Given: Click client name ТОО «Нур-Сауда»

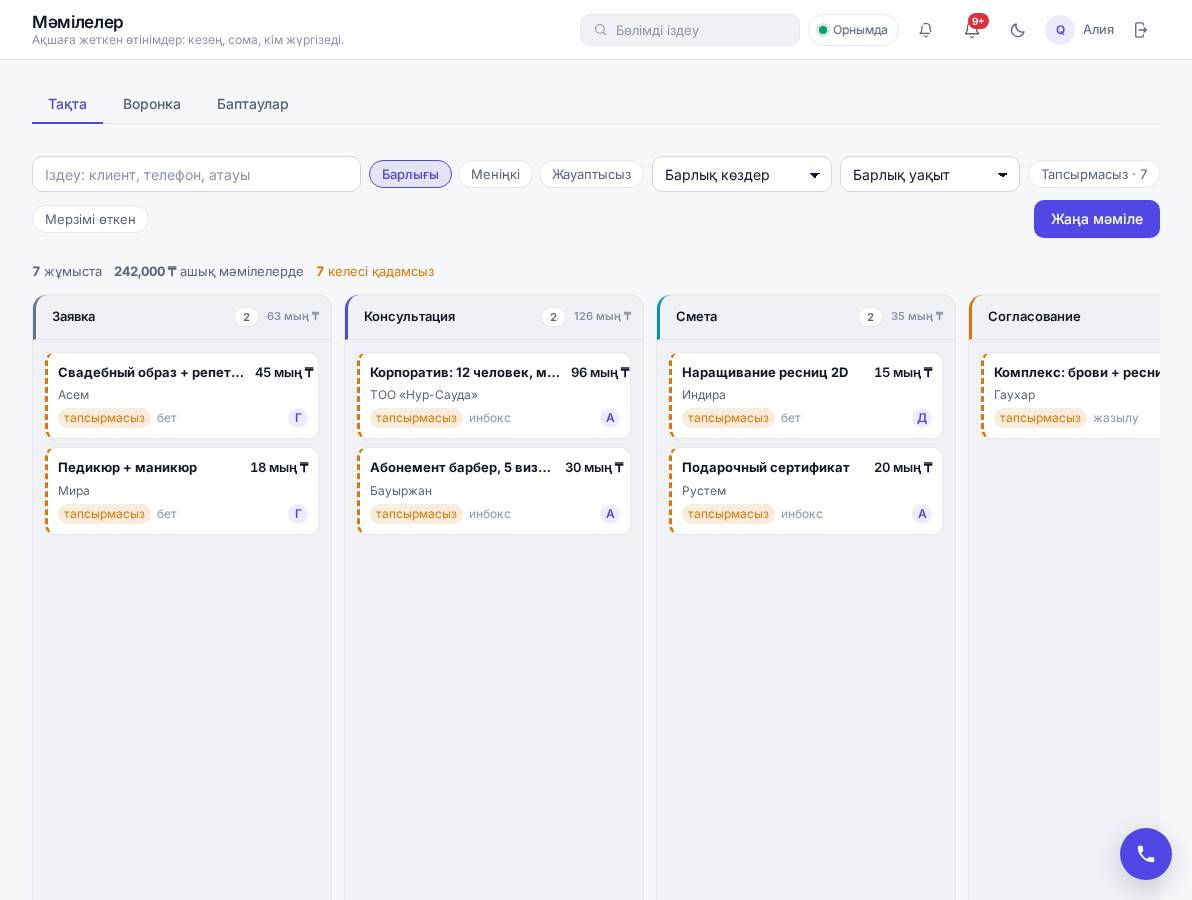Looking at the screenshot, I should point(423,395).
